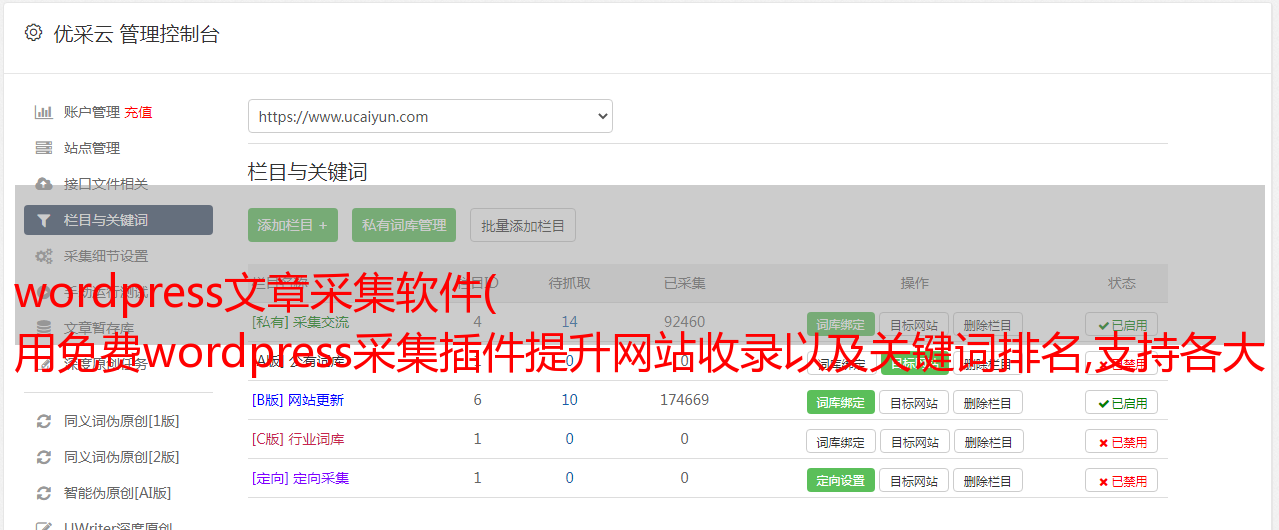The width and height of the screenshot is (1279, 530).
Task: Toggle 已启用 status for 采集交流
Action: click(x=1122, y=324)
